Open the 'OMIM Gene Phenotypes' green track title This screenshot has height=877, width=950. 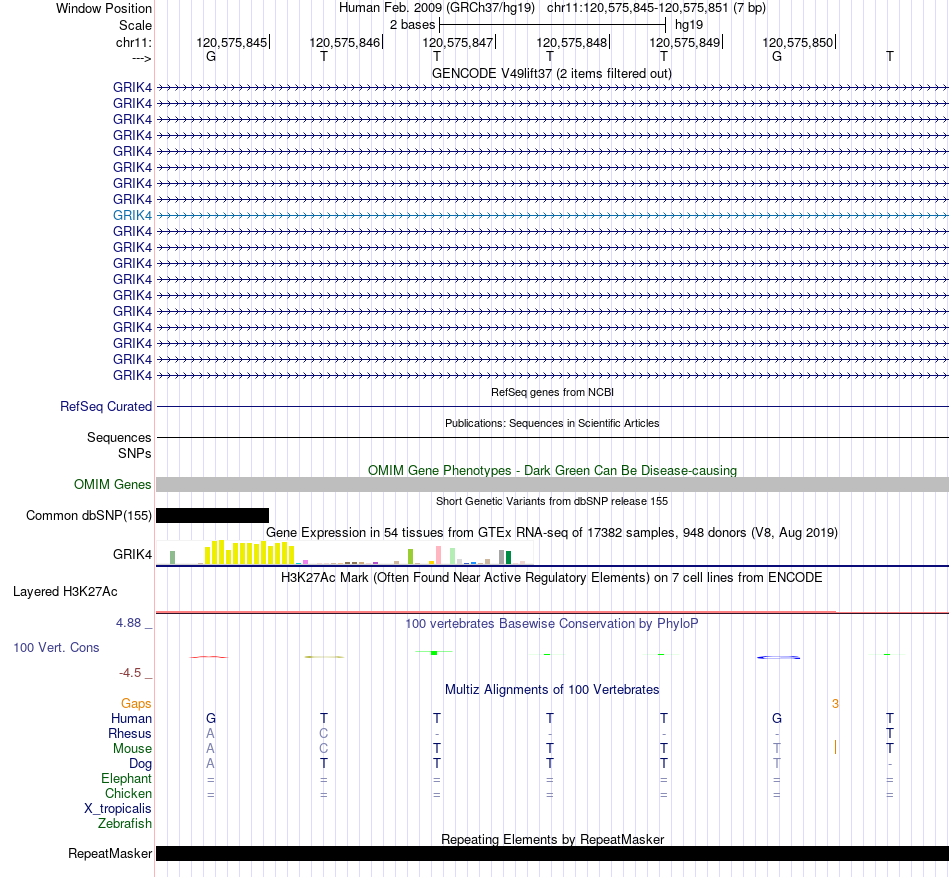(552, 471)
